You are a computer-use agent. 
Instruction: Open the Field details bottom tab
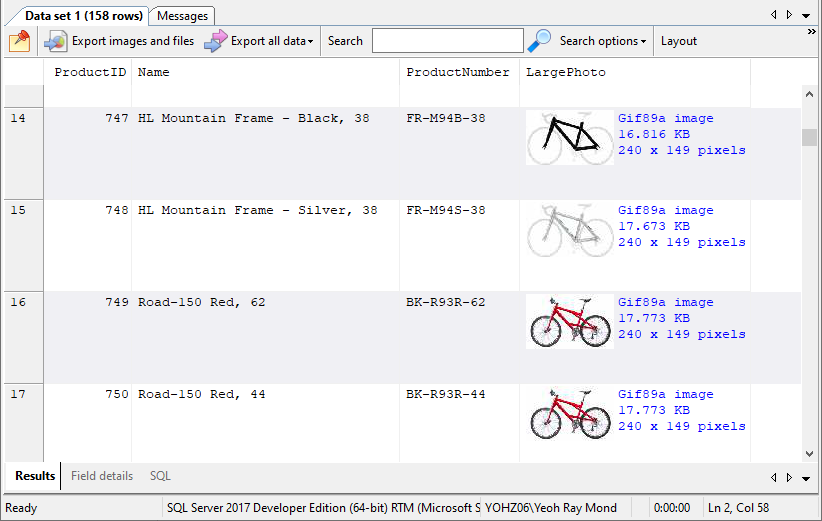pyautogui.click(x=102, y=476)
